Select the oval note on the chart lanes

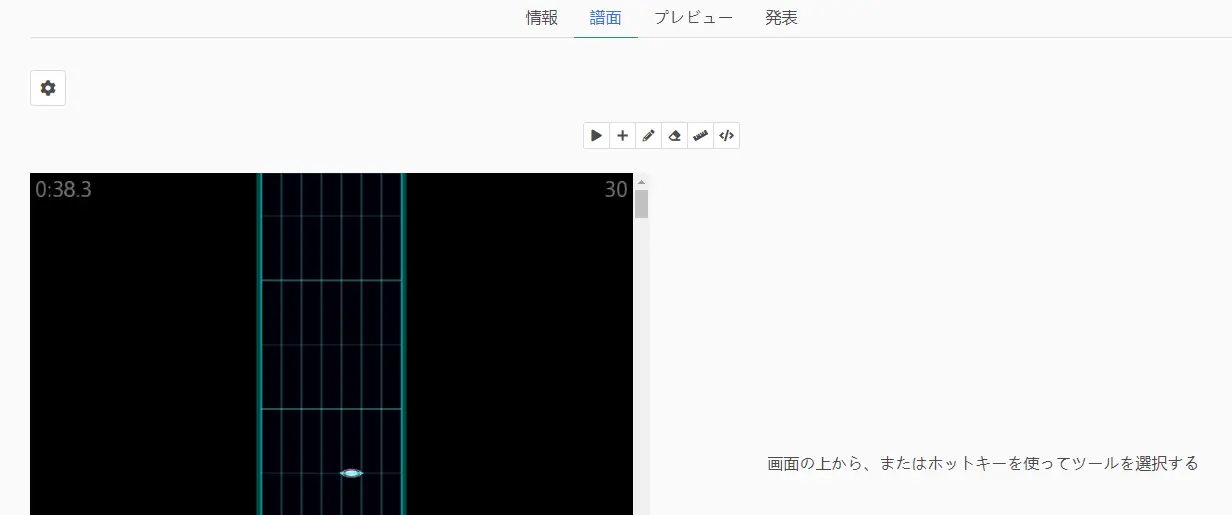pos(351,473)
